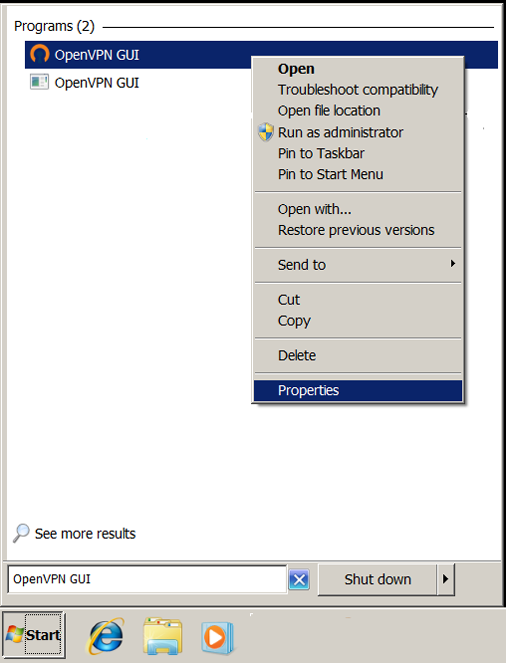Click the See more results link
Image resolution: width=506 pixels, height=663 pixels.
(85, 534)
